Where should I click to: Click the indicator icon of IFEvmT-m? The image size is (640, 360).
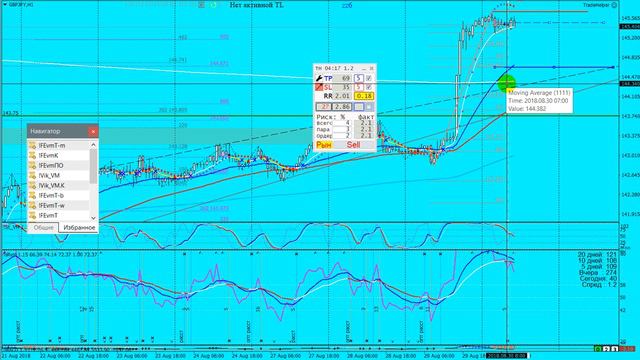click(33, 145)
